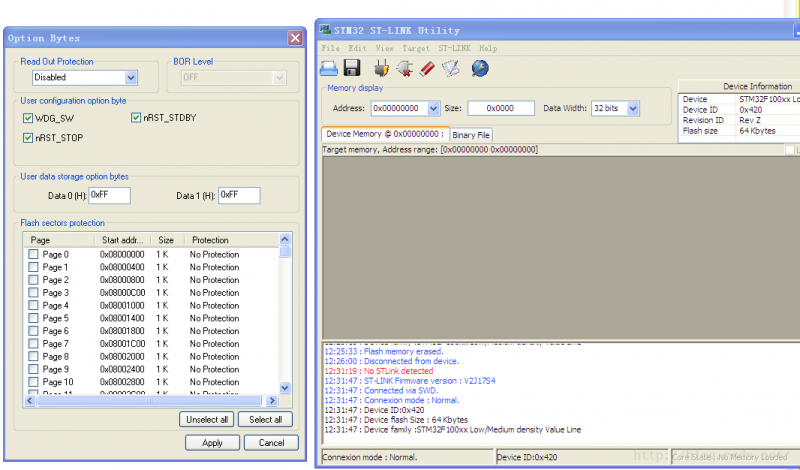Viewport: 800px width, 470px height.
Task: Click the 0x08002800 start address cell
Action: tap(122, 382)
